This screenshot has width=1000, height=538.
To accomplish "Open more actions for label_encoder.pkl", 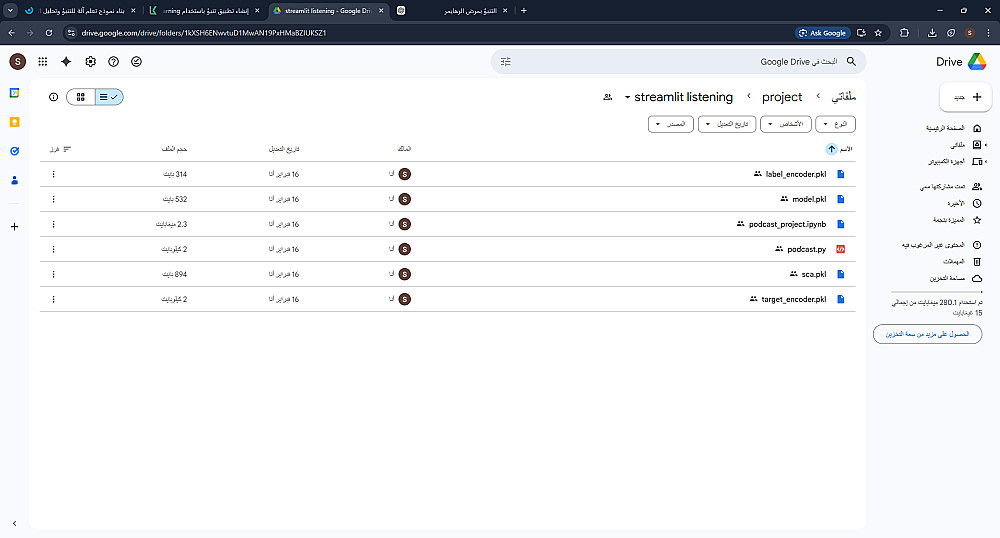I will click(54, 174).
